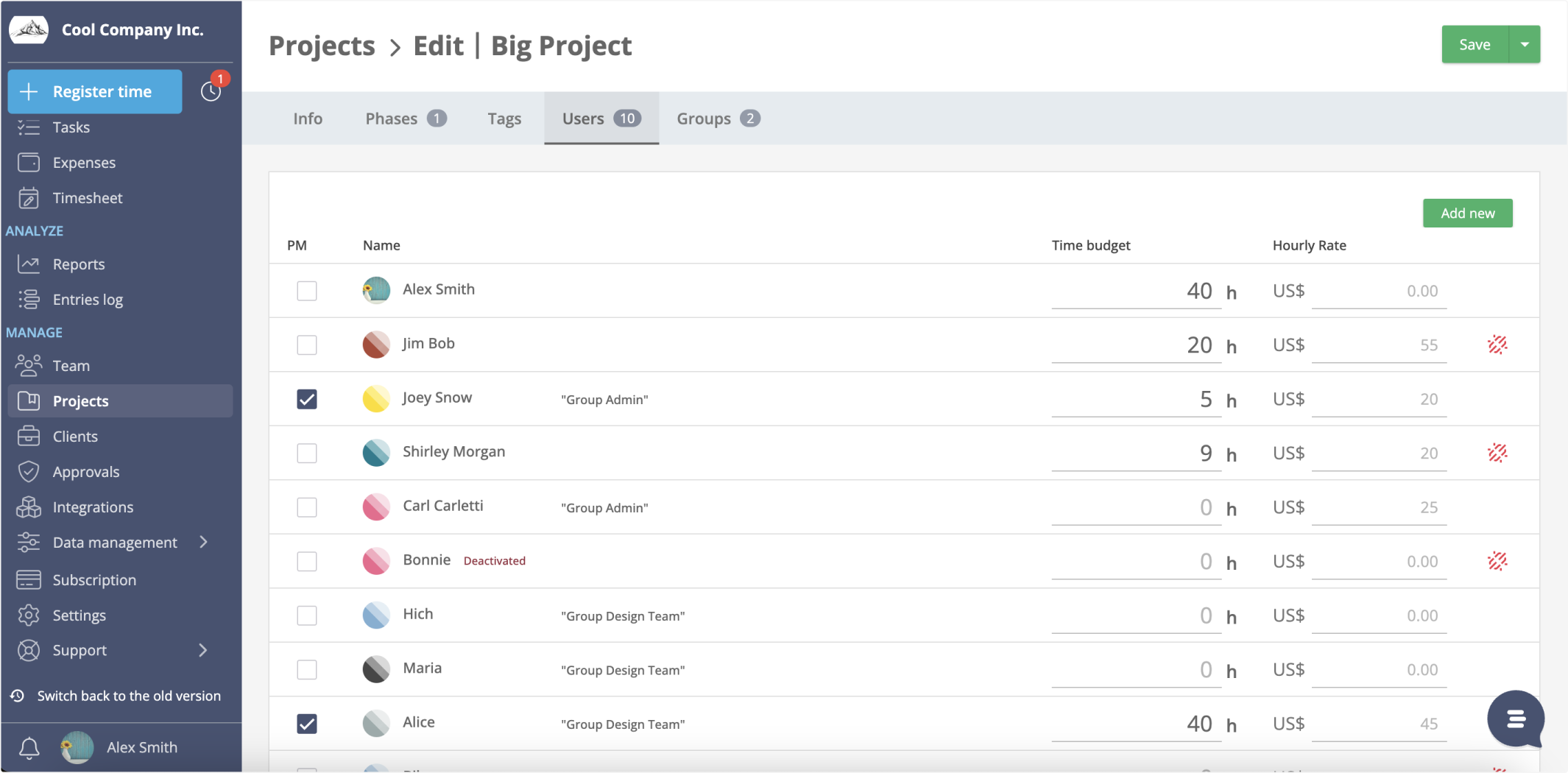The width and height of the screenshot is (1568, 773).
Task: Switch to the Groups tab
Action: click(x=703, y=118)
